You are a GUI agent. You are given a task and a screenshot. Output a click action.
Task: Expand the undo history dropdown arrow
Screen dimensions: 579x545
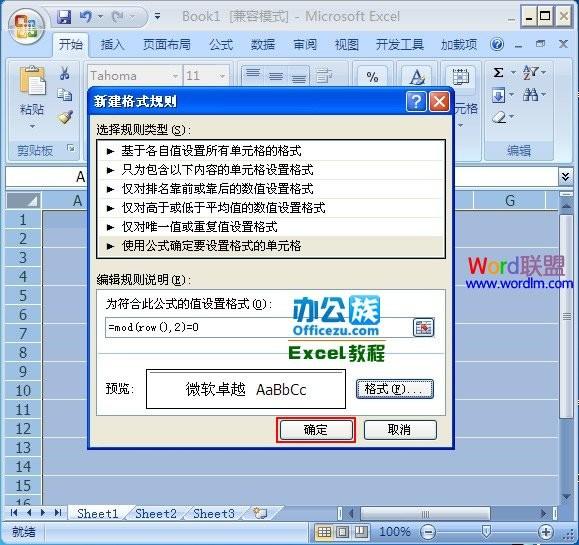(100, 17)
